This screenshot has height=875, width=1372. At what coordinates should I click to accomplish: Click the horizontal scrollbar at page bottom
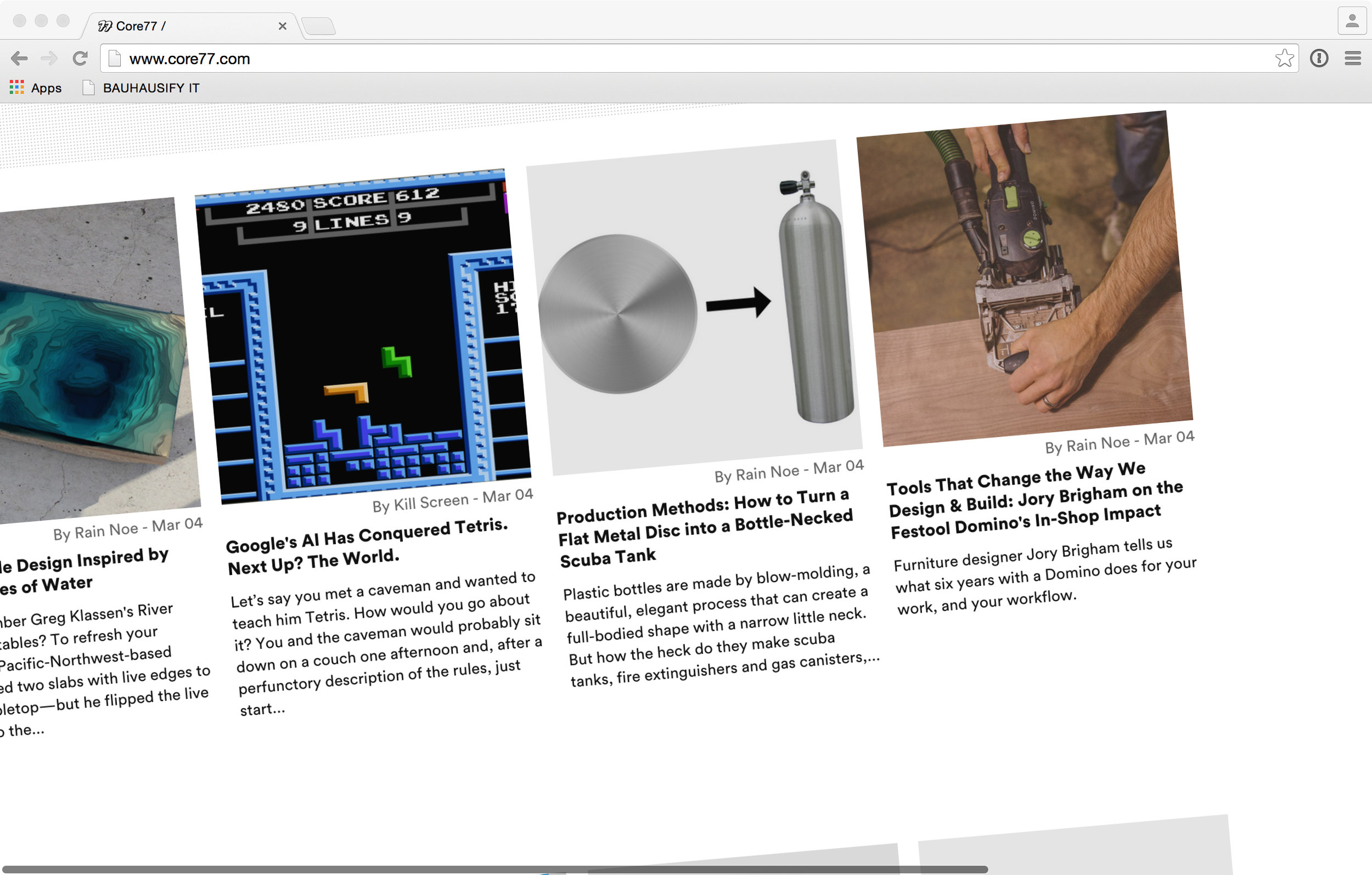pyautogui.click(x=494, y=869)
